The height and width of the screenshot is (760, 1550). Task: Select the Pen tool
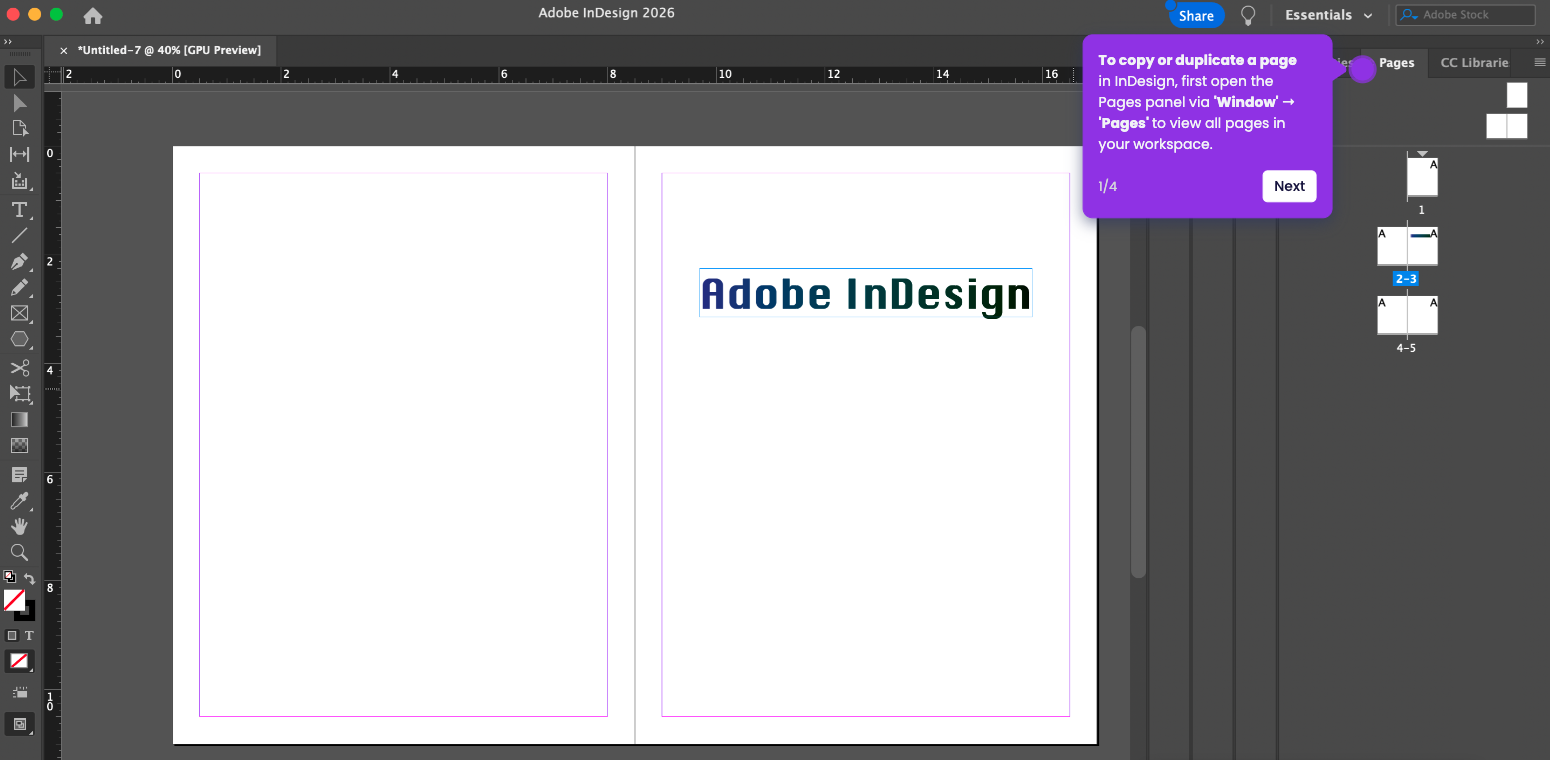(x=20, y=262)
